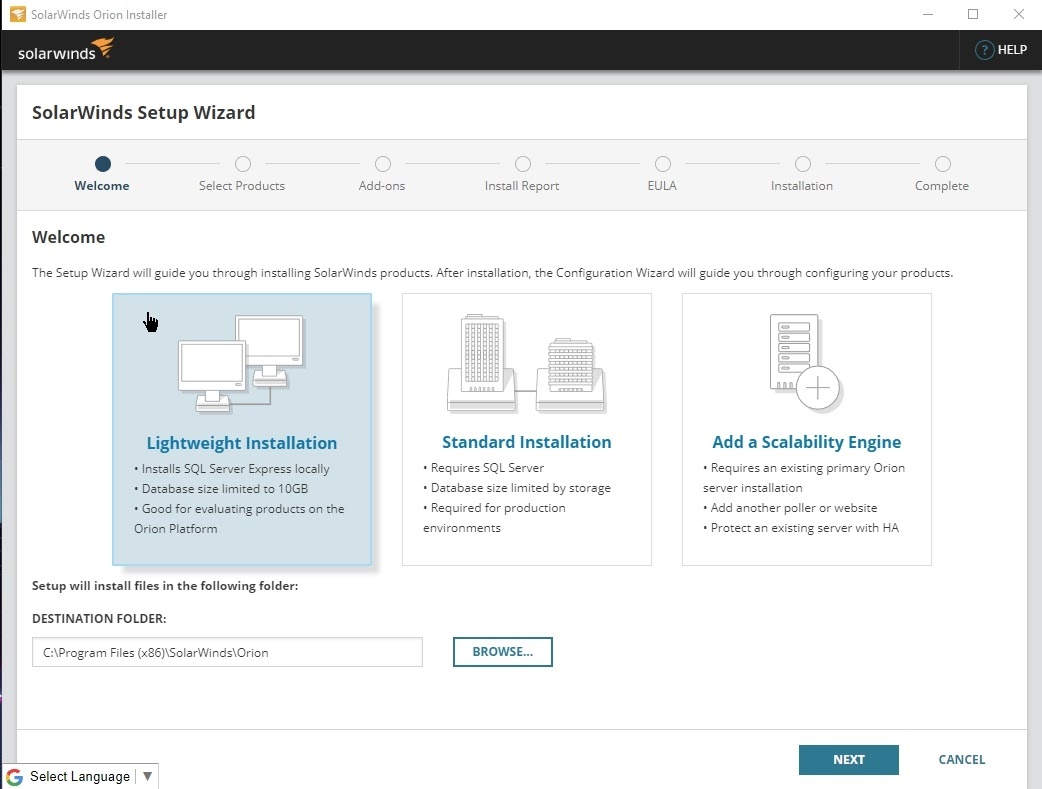Click 'Requires SQL Server' bullet text

click(x=487, y=468)
